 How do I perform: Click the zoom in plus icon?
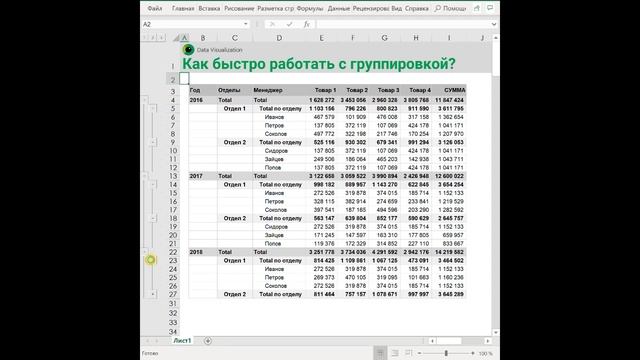pos(473,353)
